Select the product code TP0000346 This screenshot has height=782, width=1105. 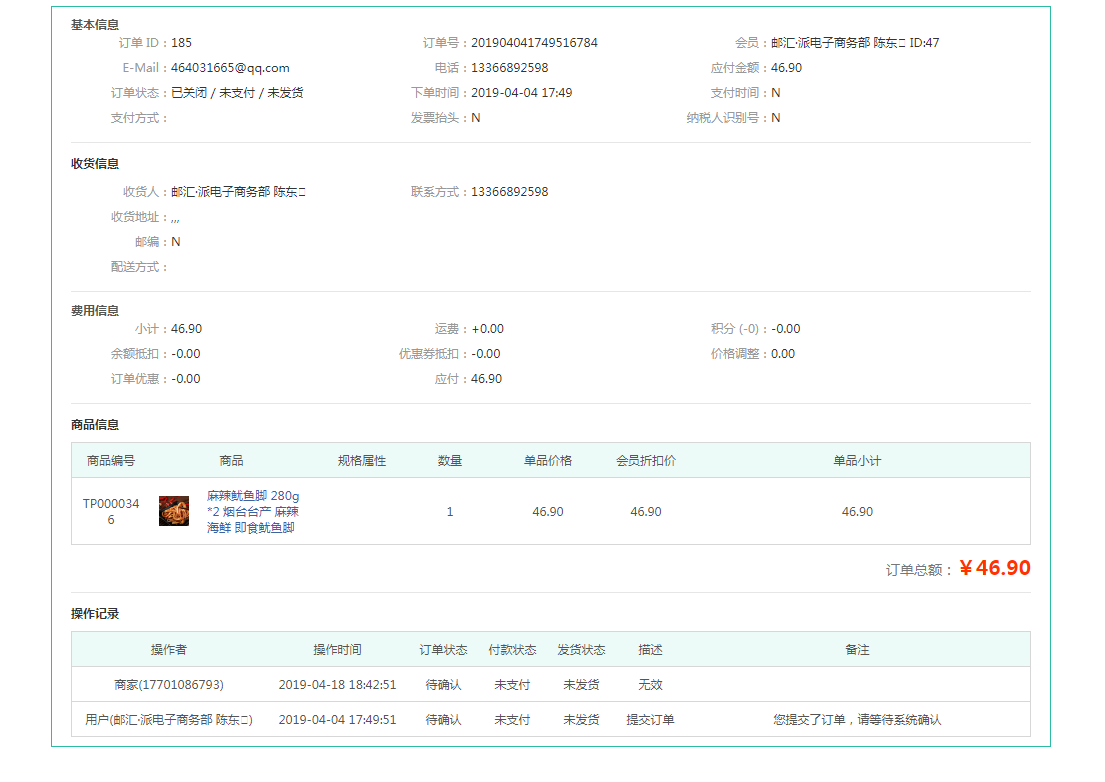point(111,512)
